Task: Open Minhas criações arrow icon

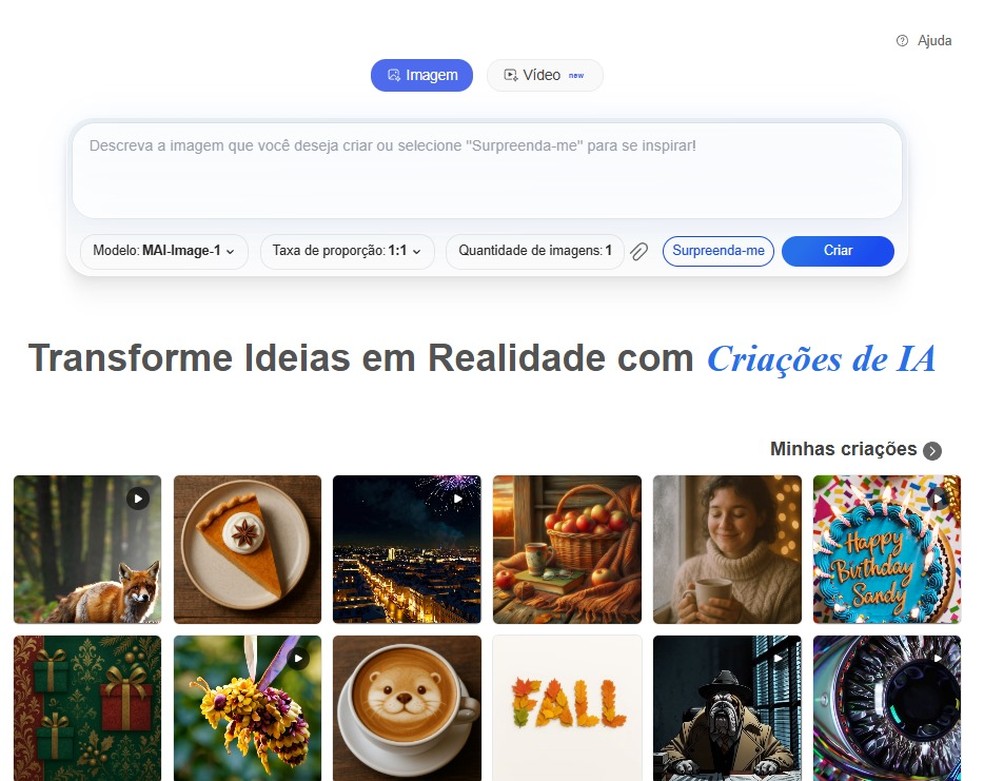Action: 932,450
